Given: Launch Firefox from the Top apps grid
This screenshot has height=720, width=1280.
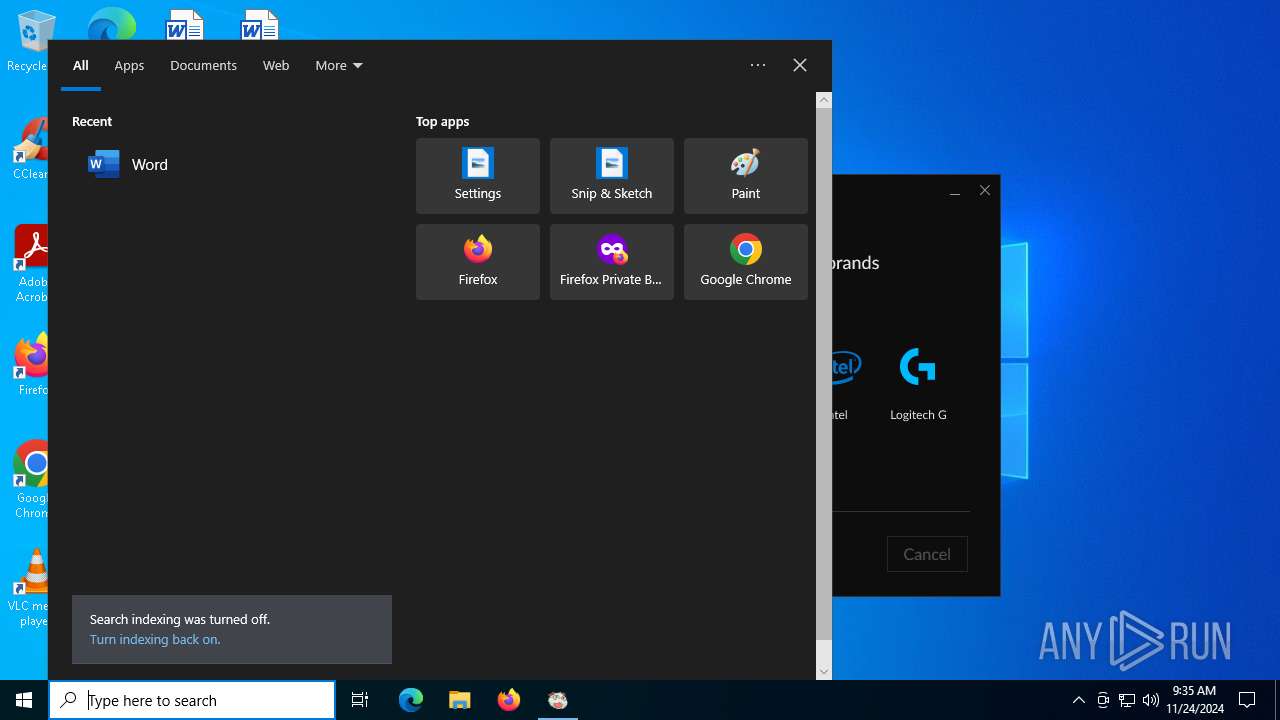Looking at the screenshot, I should pyautogui.click(x=478, y=262).
